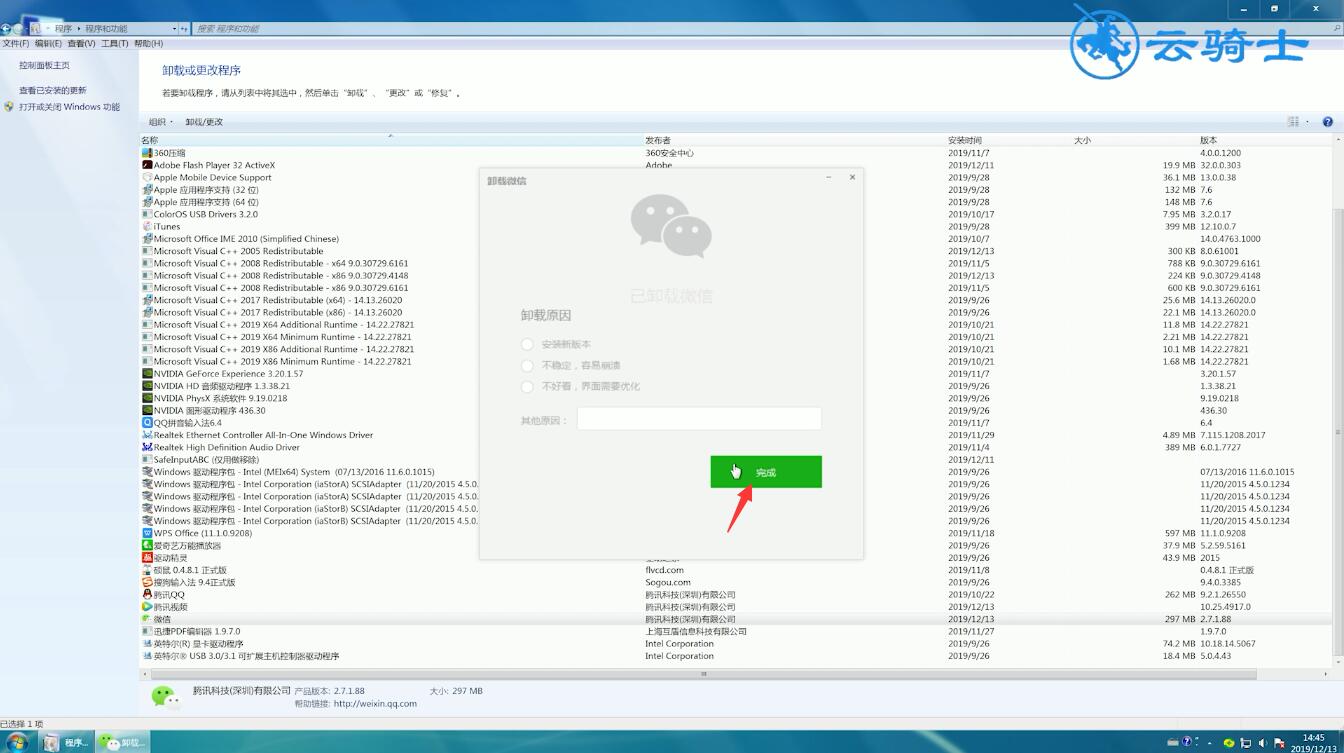Select the 不稳定，容易崩溃 reason radio button
The image size is (1344, 753).
(528, 365)
